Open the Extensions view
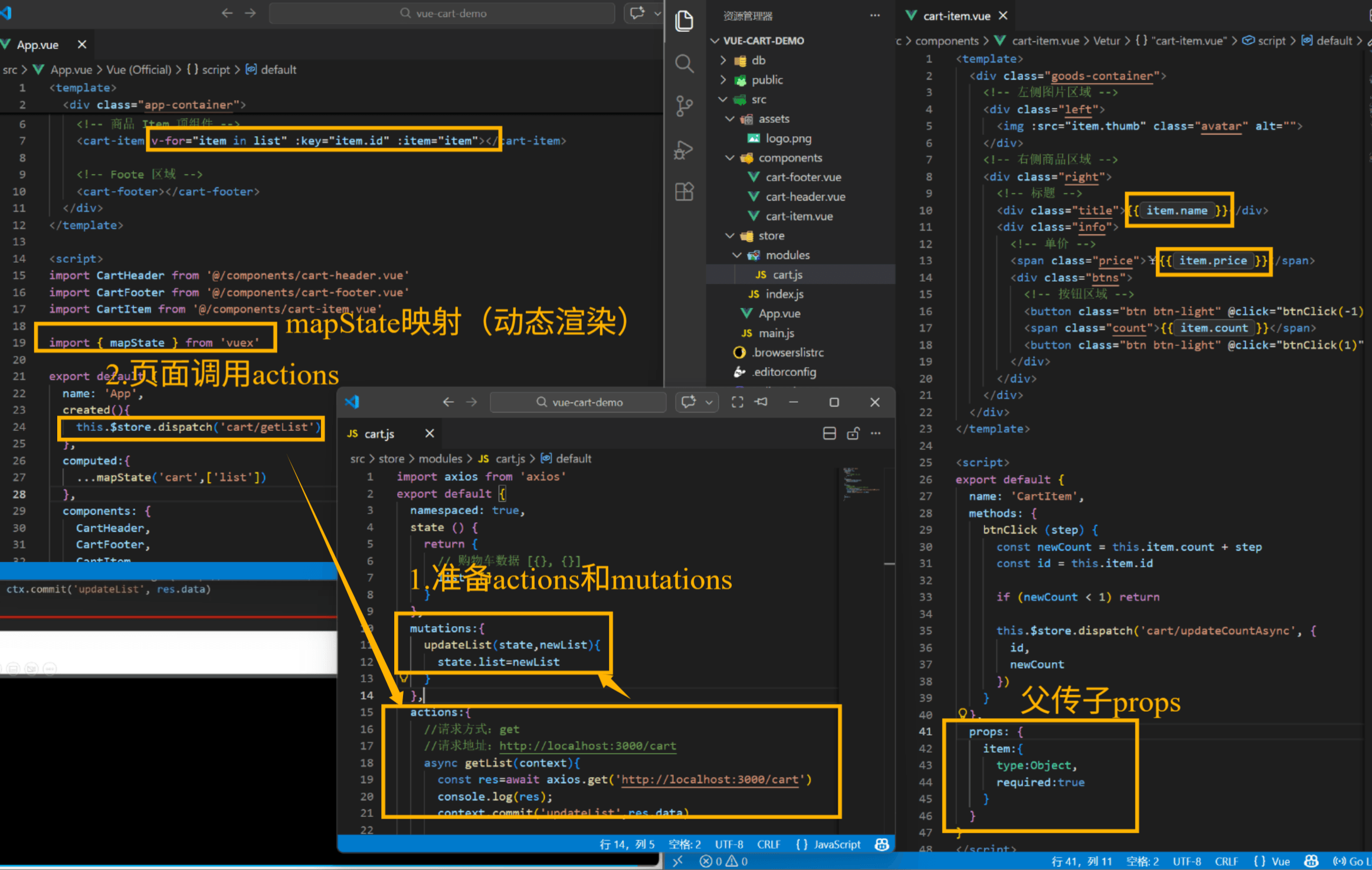The image size is (1372, 870). [x=684, y=192]
